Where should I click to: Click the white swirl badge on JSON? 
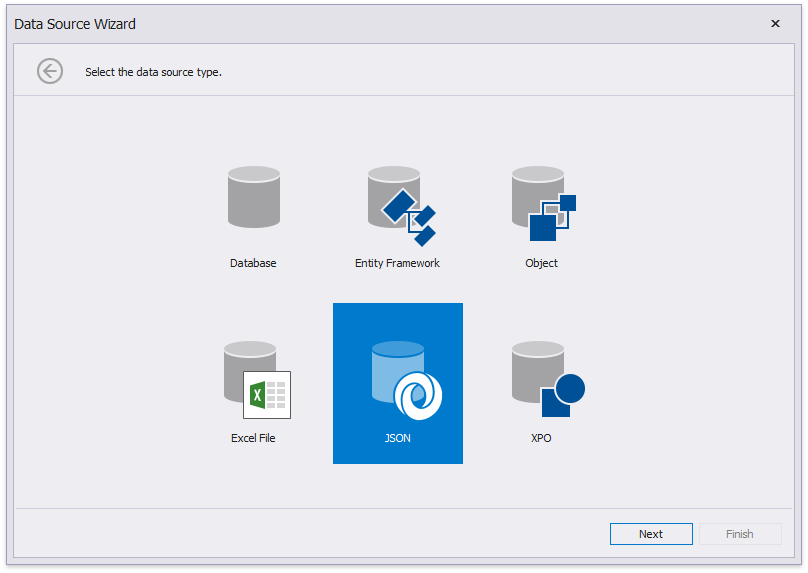(417, 396)
